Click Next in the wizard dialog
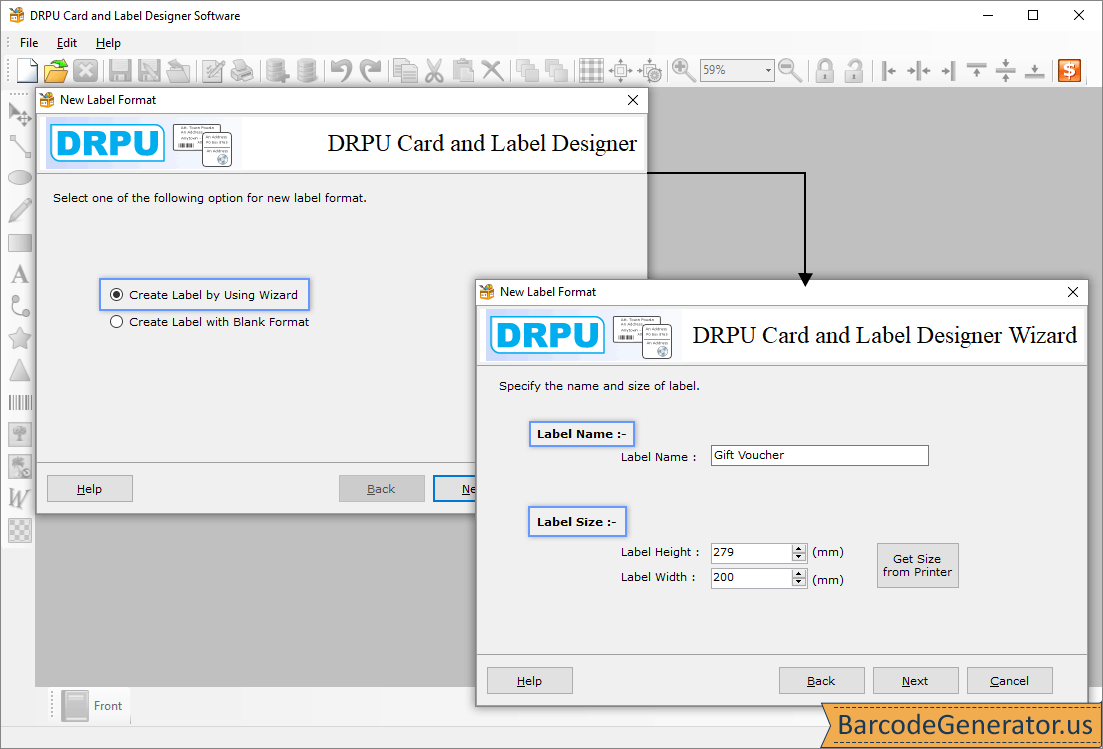Viewport: 1103px width, 749px height. 915,681
